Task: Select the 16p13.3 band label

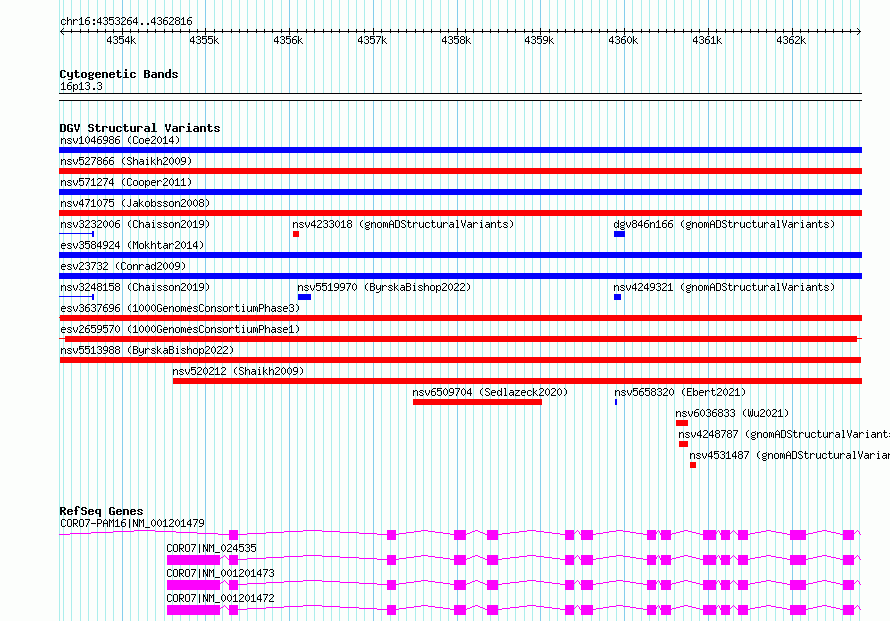Action: 81,86
